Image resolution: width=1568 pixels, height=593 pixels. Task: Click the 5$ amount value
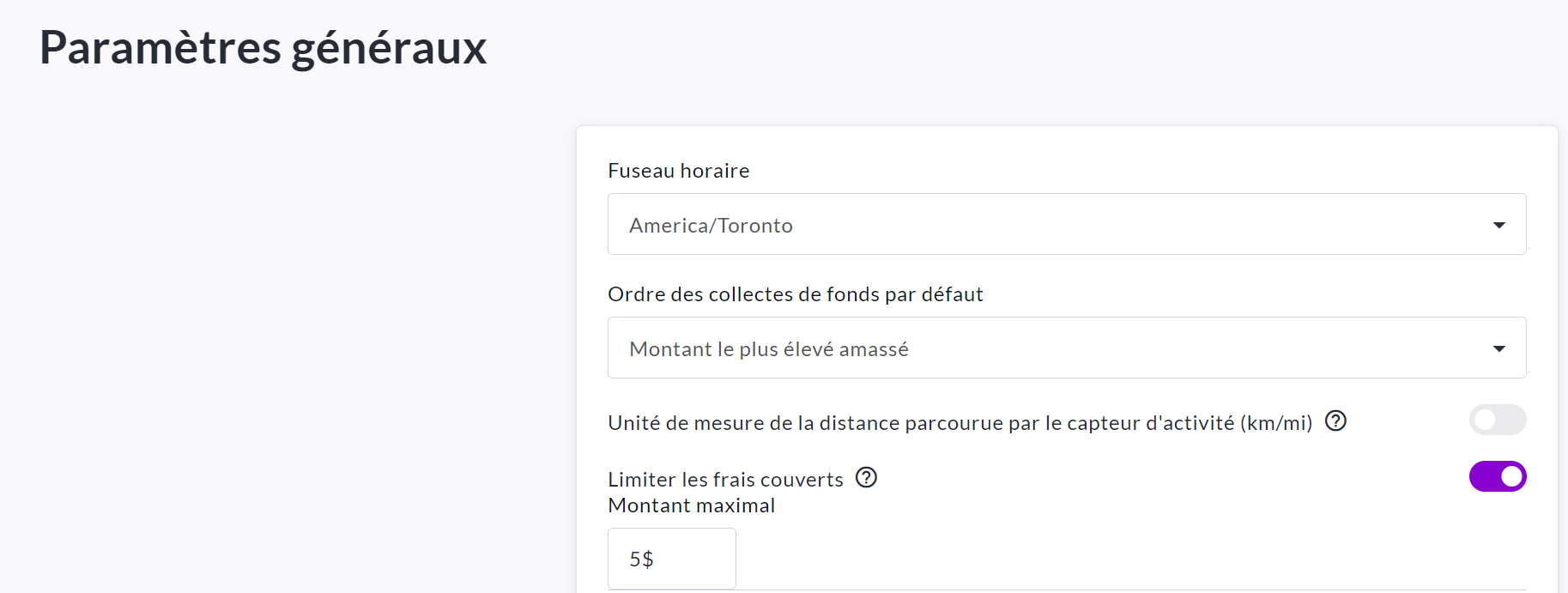pos(641,560)
